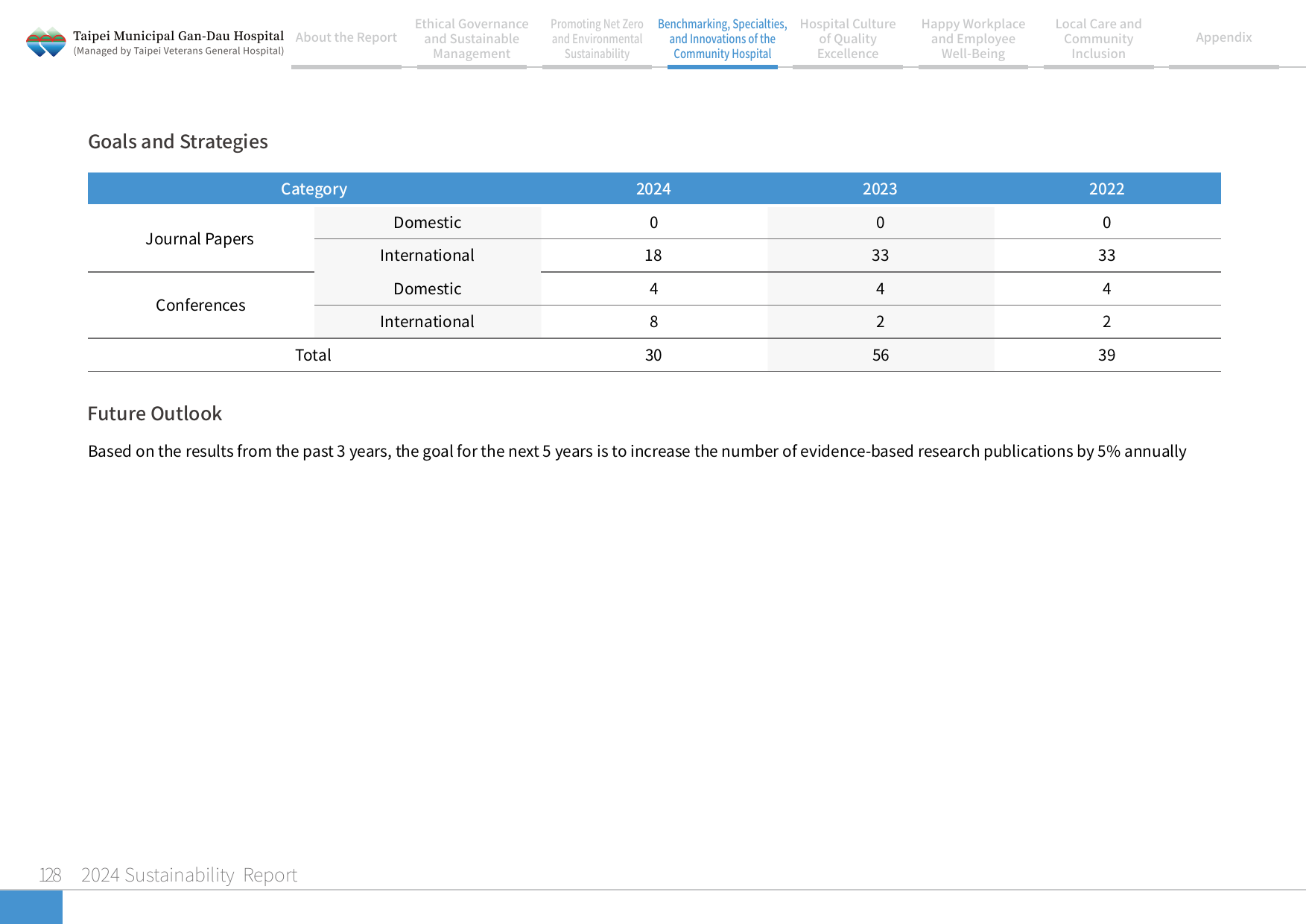
Task: Select Conferences Domestic value for 2023
Action: [x=880, y=288]
